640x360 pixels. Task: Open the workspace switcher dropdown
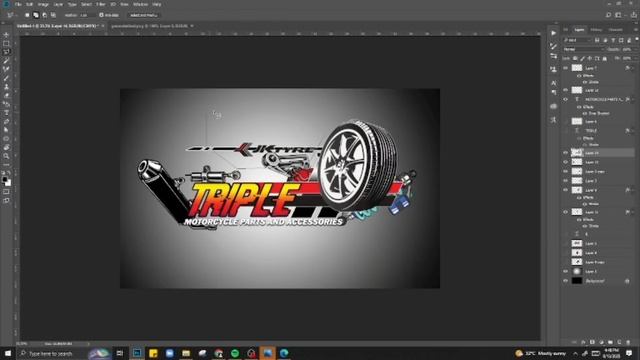tap(619, 15)
